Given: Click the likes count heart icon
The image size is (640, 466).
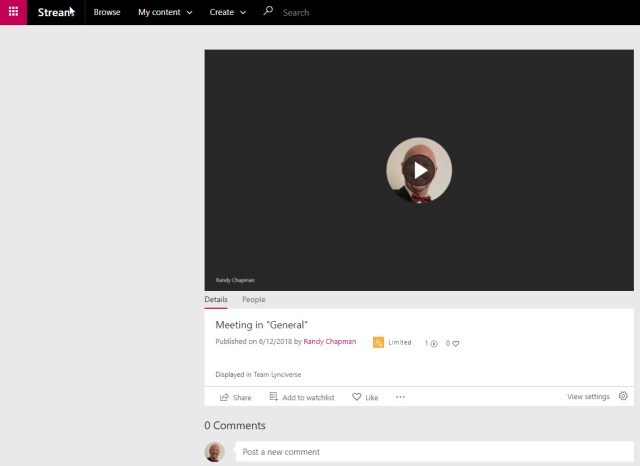Looking at the screenshot, I should pos(455,343).
